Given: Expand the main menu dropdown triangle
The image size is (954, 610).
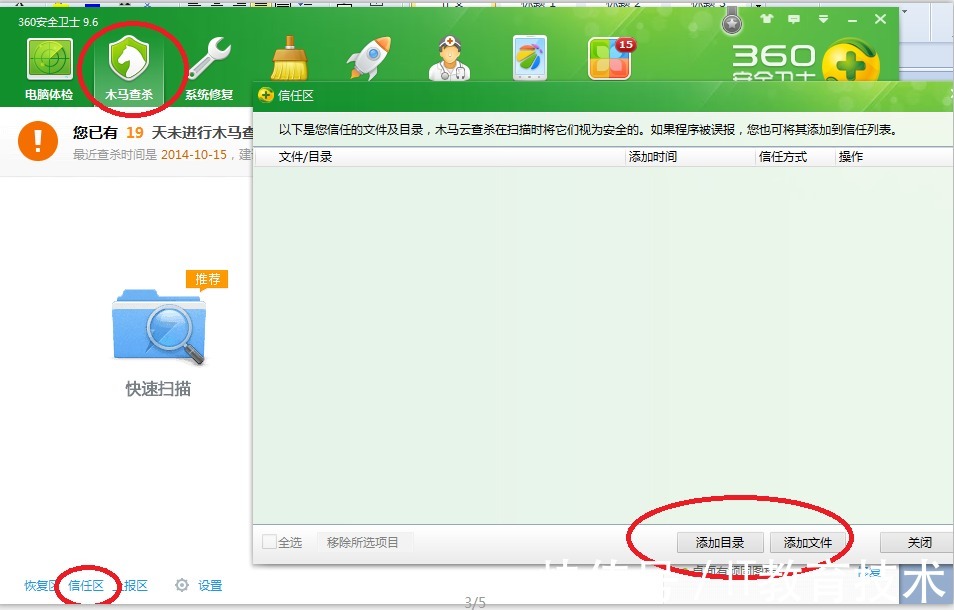Looking at the screenshot, I should pyautogui.click(x=823, y=19).
